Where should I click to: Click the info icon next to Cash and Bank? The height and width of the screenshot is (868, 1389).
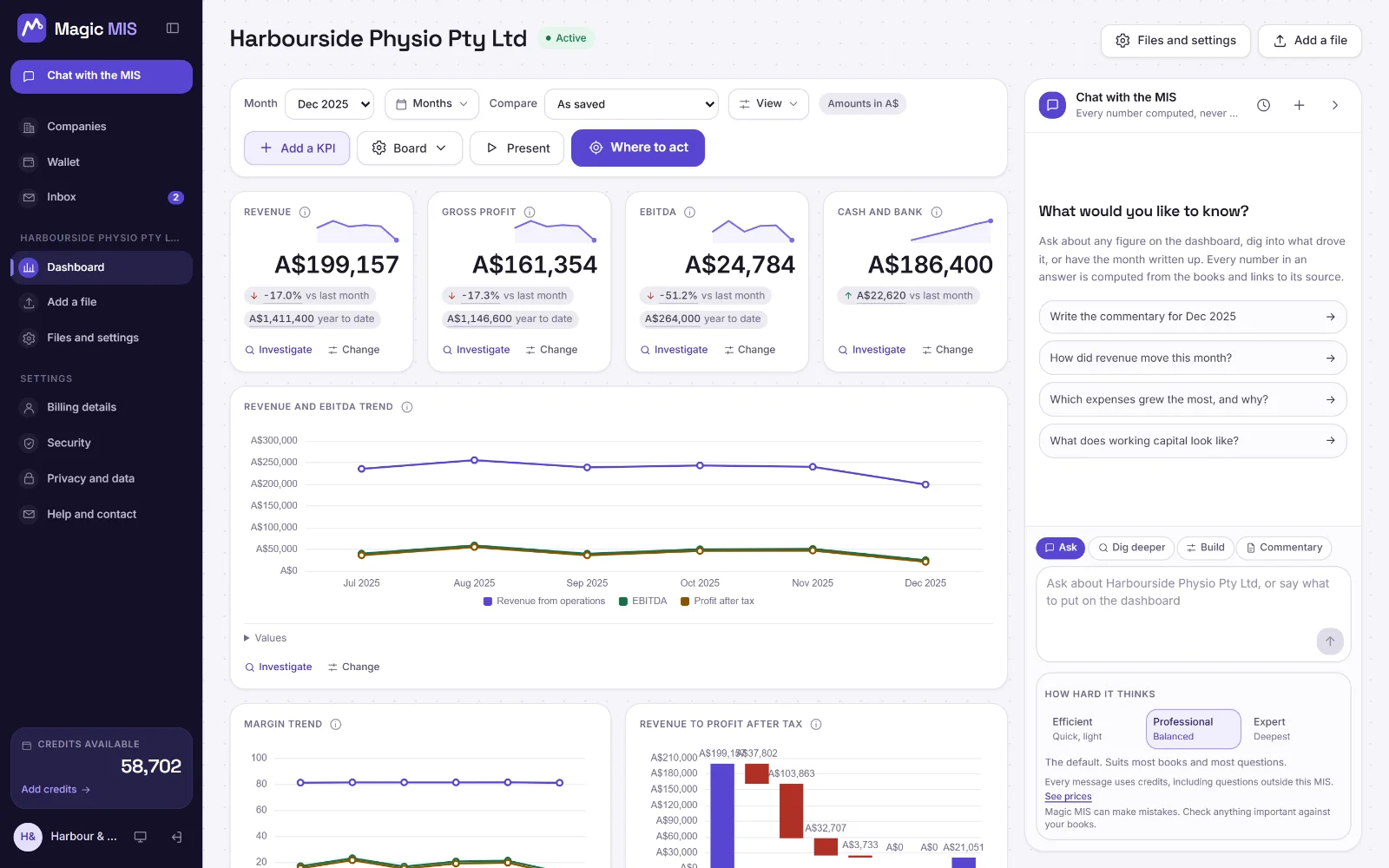pyautogui.click(x=937, y=212)
